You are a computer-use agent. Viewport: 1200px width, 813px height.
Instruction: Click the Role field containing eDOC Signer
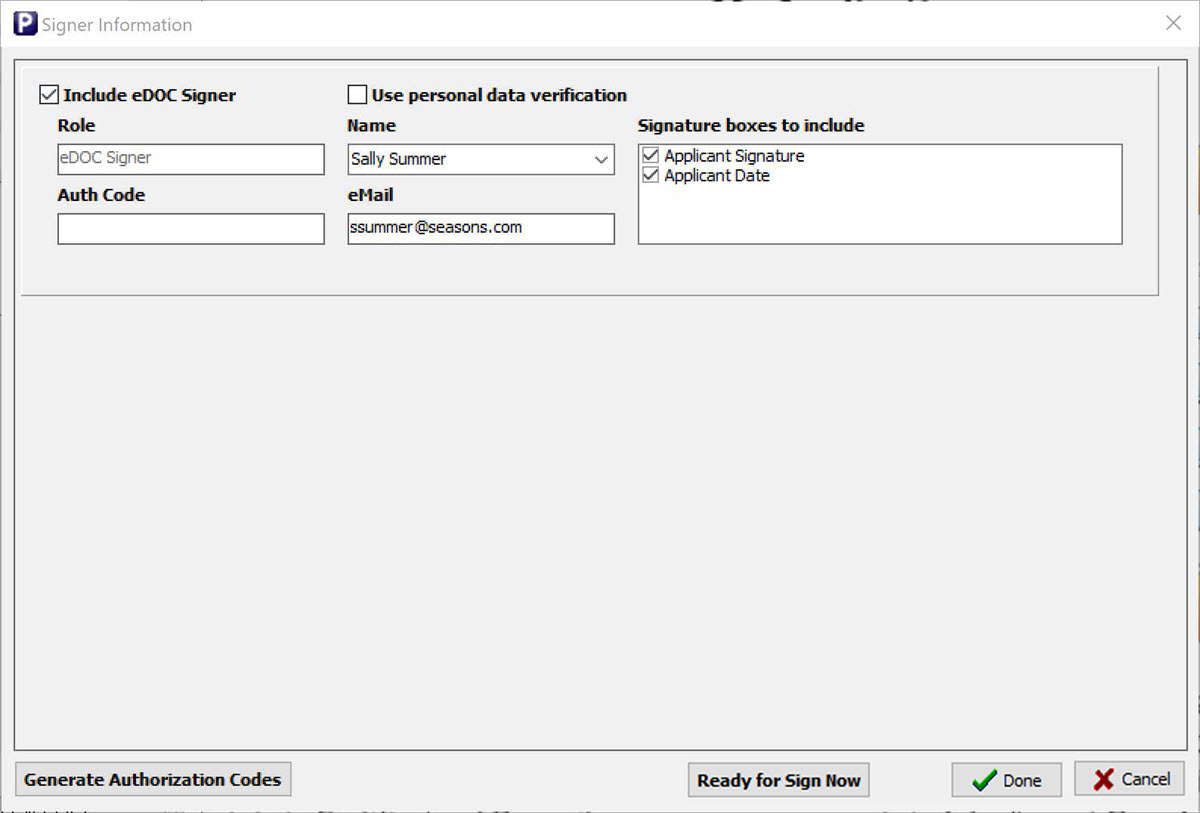tap(191, 159)
